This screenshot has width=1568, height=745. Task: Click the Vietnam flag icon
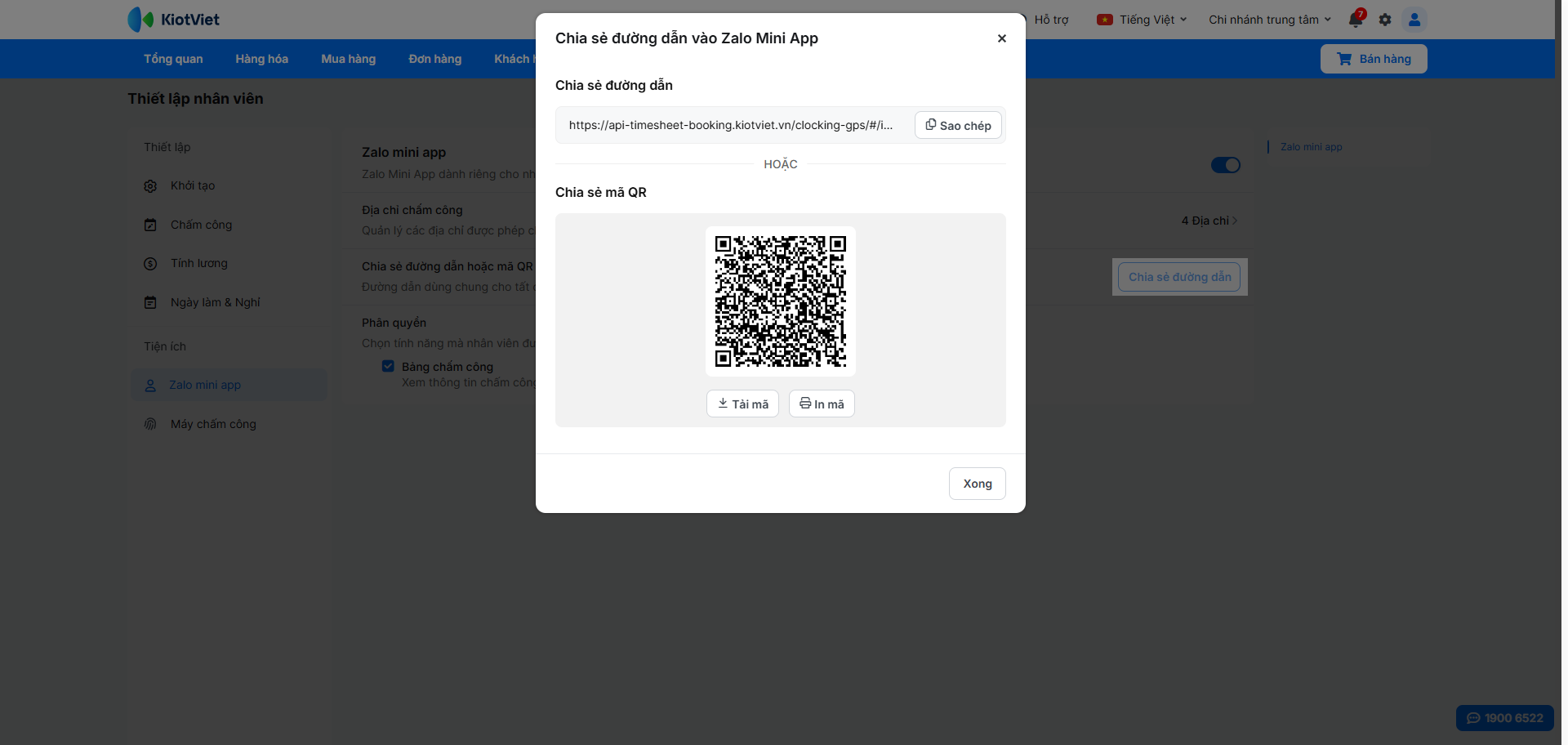pyautogui.click(x=1105, y=20)
